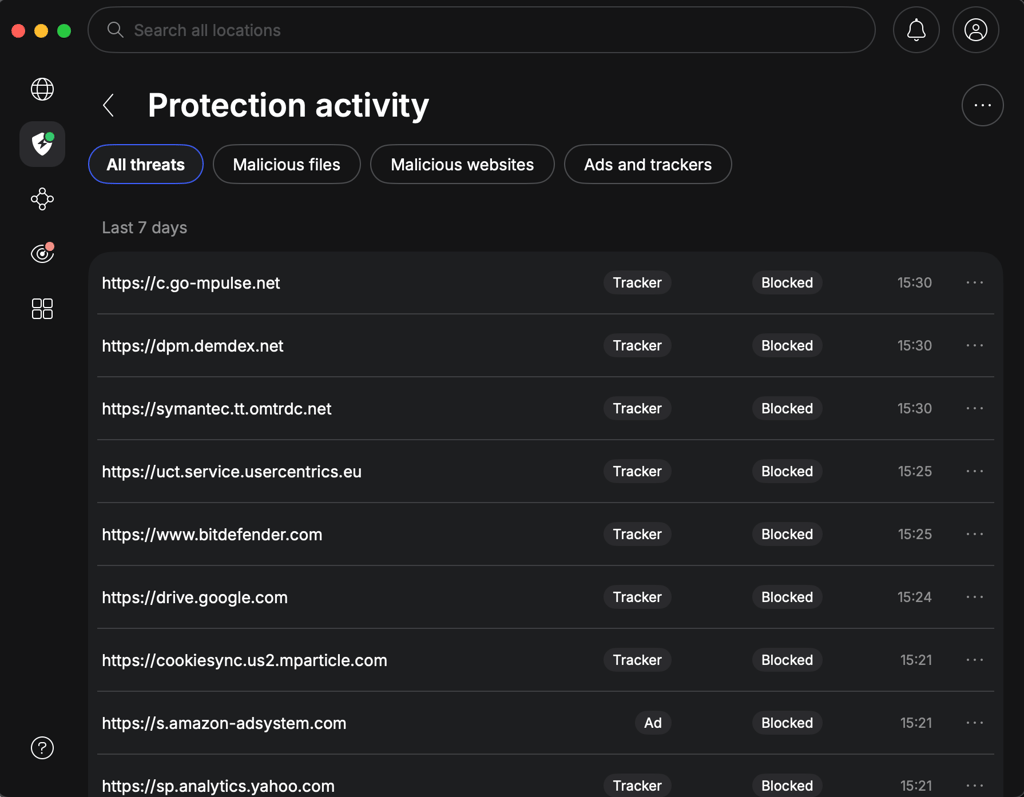The height and width of the screenshot is (797, 1024).
Task: Open the Protection activity more options button
Action: pyautogui.click(x=982, y=105)
